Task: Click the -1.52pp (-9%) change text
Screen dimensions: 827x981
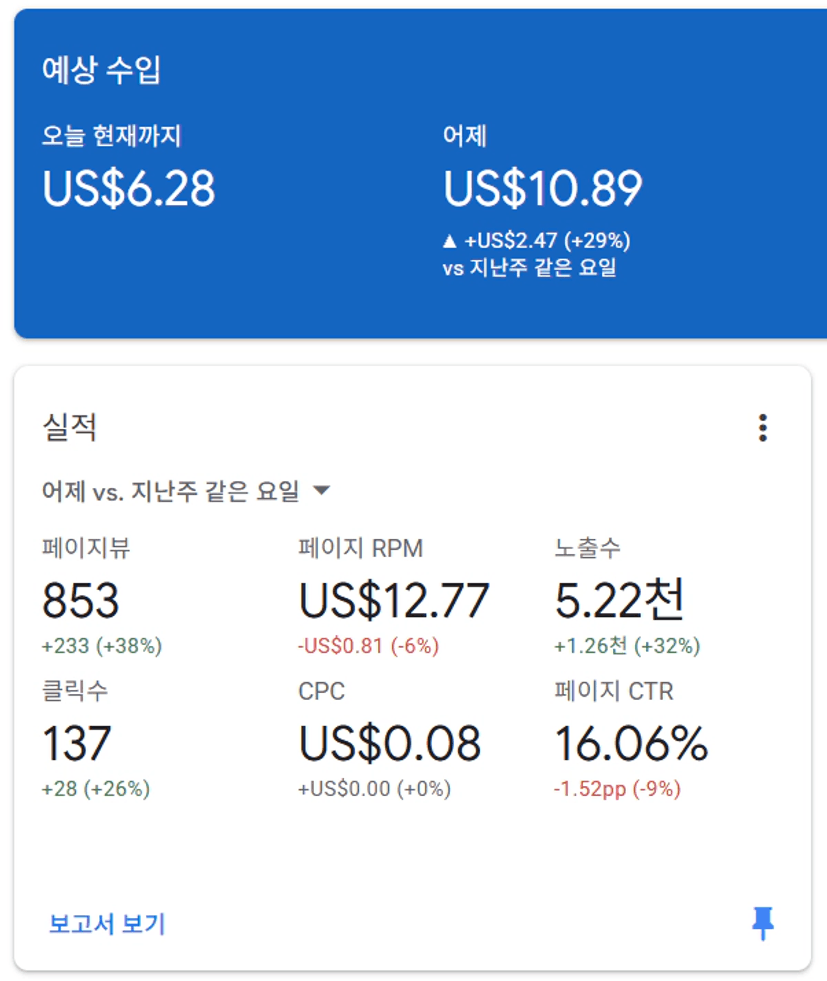Action: [x=617, y=788]
